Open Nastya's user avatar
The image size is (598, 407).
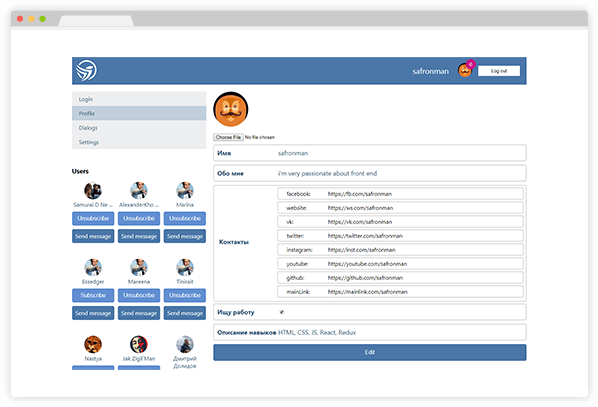click(x=93, y=344)
